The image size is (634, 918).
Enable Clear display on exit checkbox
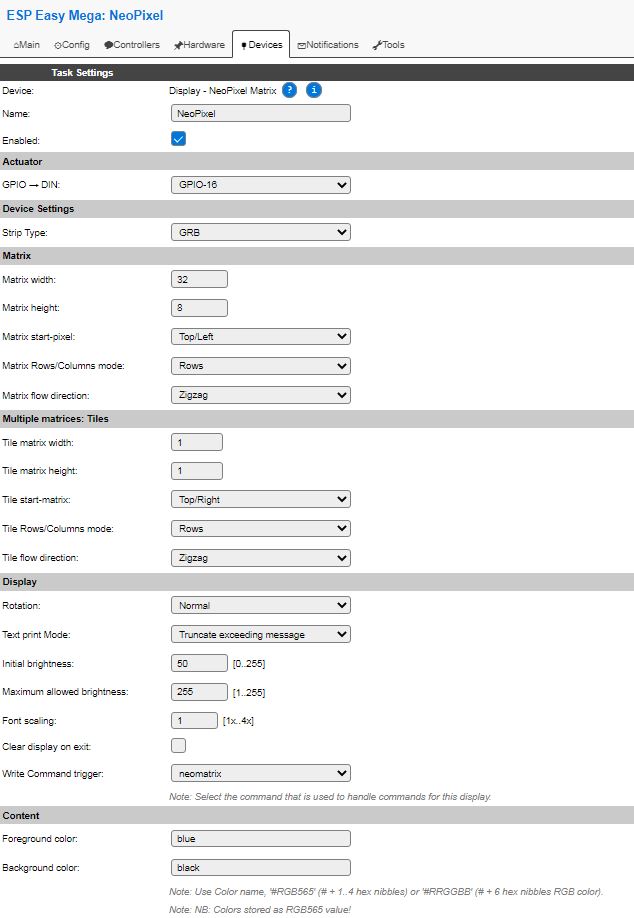179,746
